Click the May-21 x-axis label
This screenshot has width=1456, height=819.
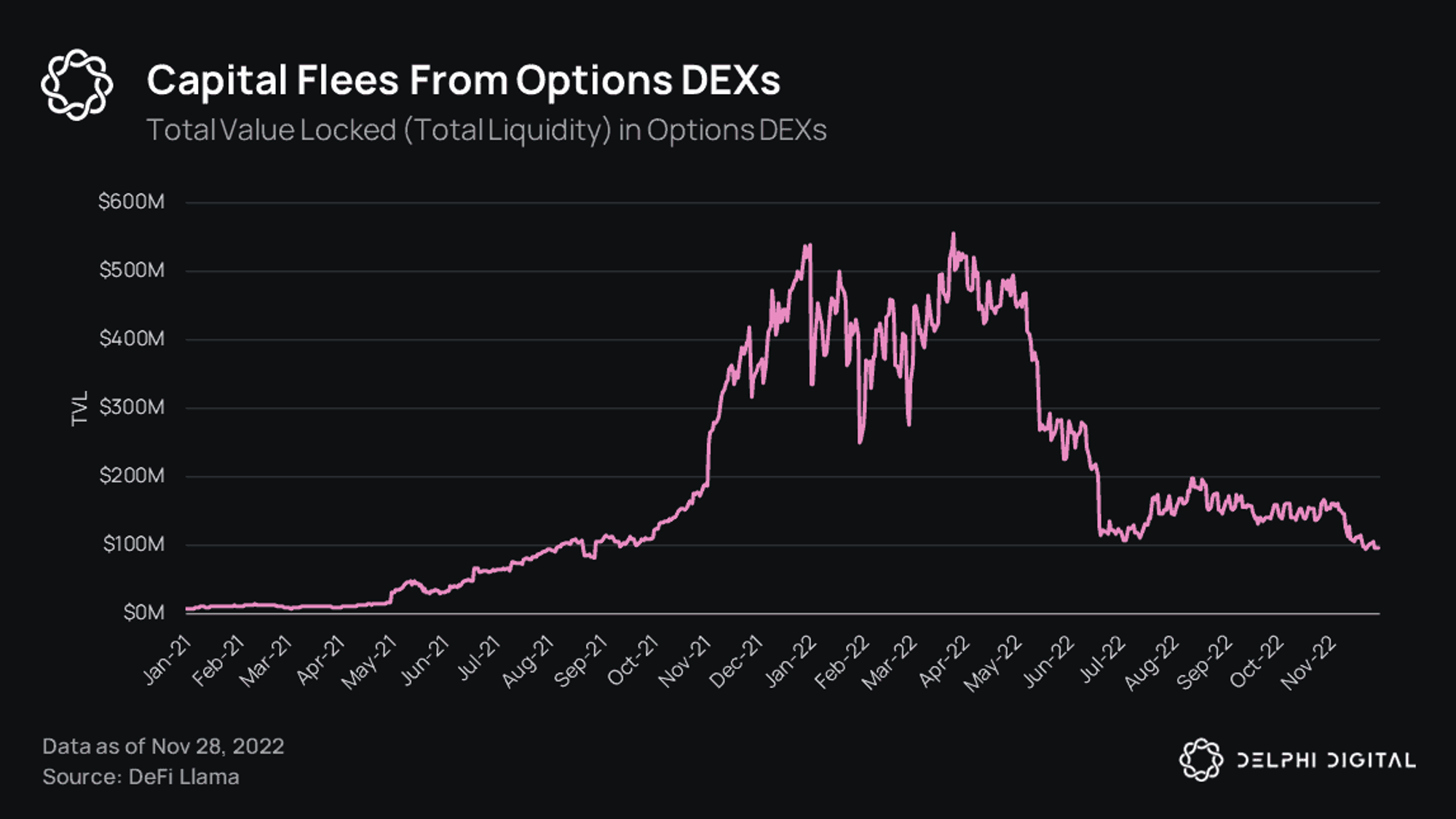click(x=369, y=661)
